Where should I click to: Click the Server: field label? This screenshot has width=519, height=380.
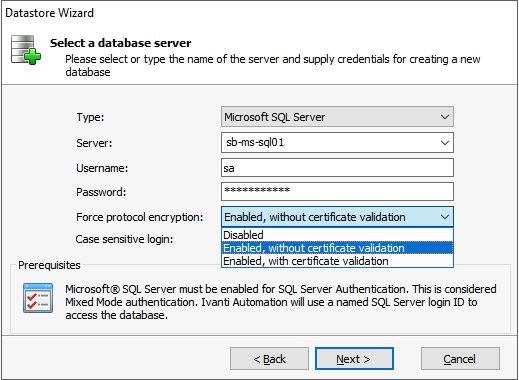pyautogui.click(x=94, y=143)
